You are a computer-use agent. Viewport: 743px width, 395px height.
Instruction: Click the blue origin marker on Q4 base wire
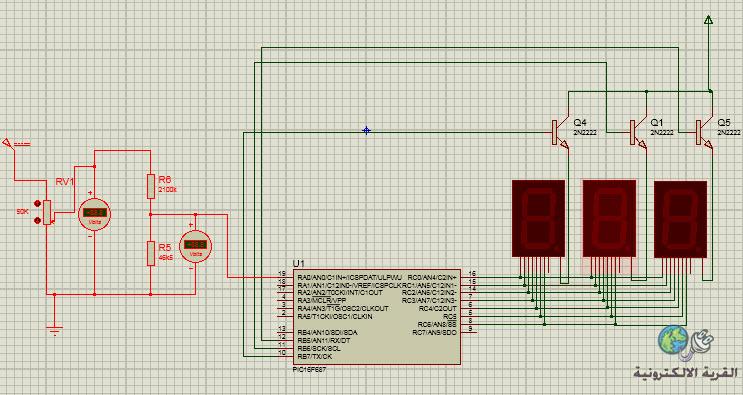366,130
